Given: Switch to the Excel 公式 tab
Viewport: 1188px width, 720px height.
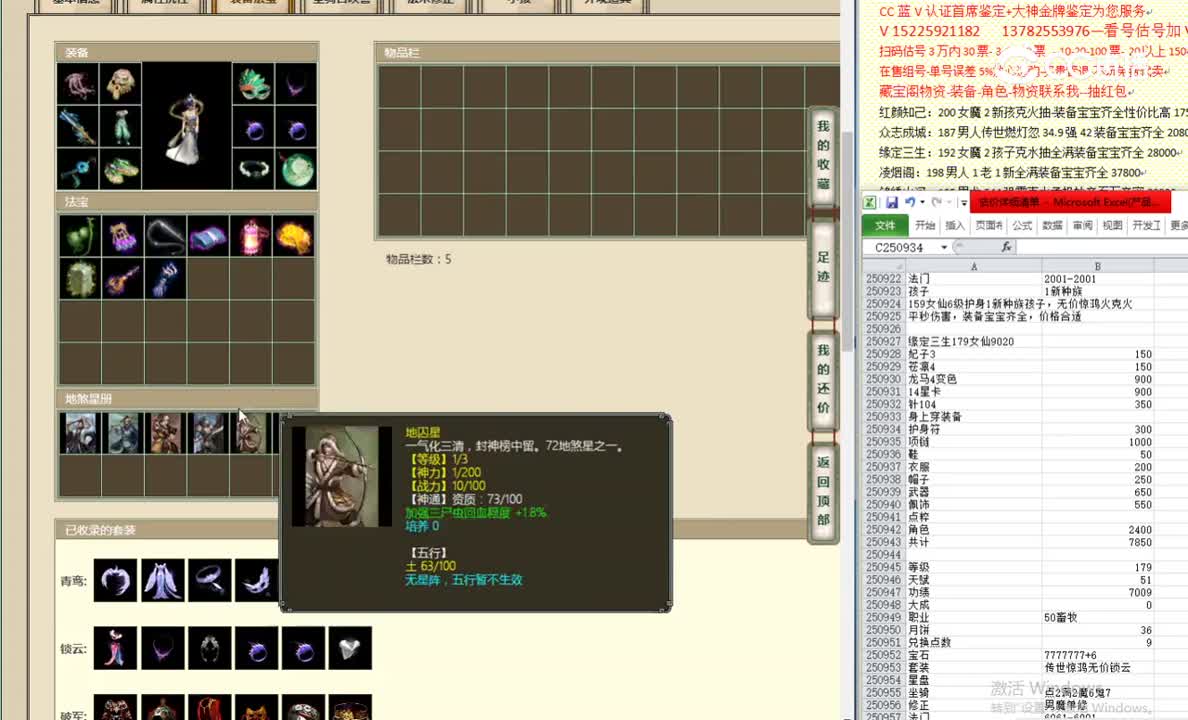Looking at the screenshot, I should click(x=1022, y=225).
